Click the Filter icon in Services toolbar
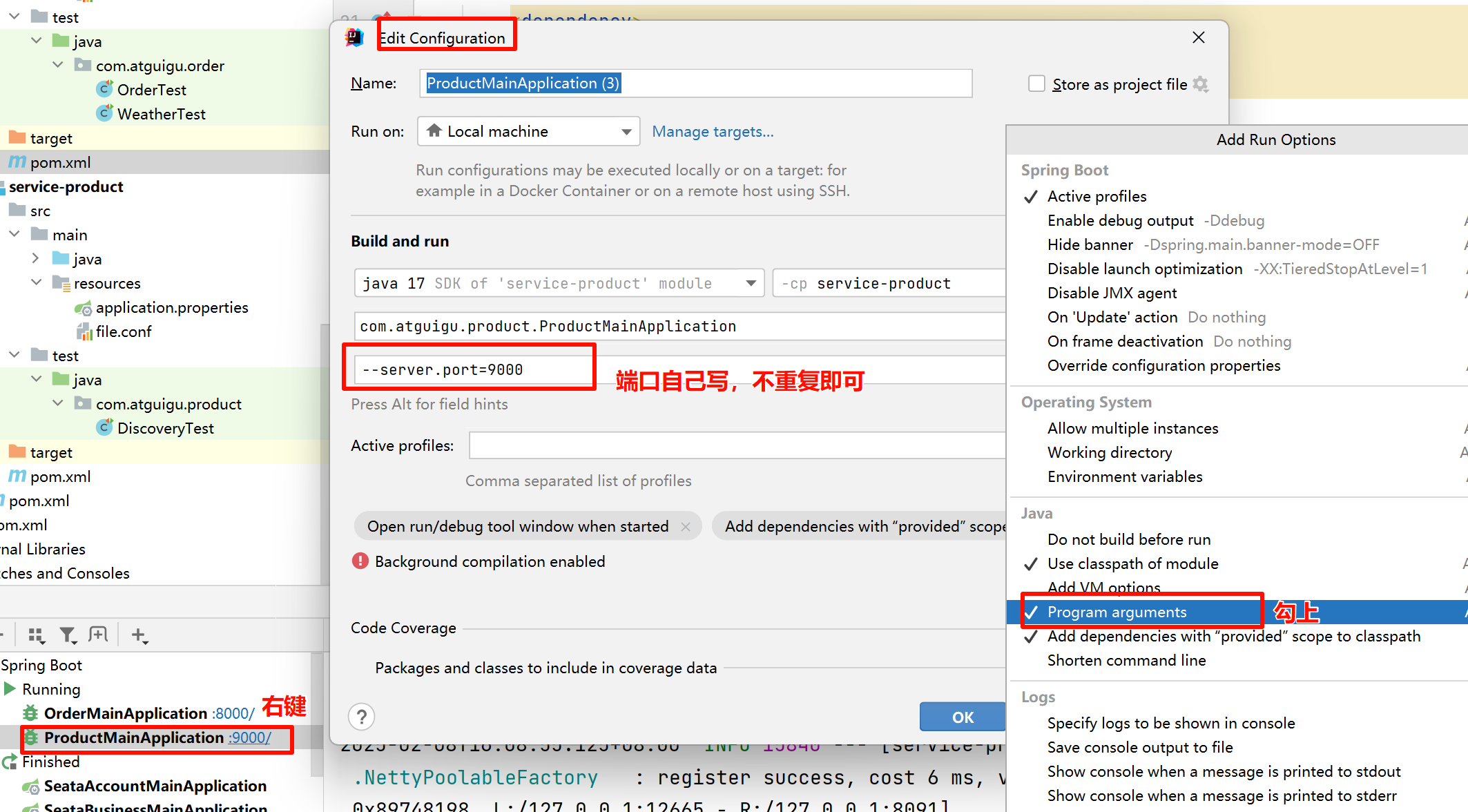Screen dimensions: 1468x812 67,635
